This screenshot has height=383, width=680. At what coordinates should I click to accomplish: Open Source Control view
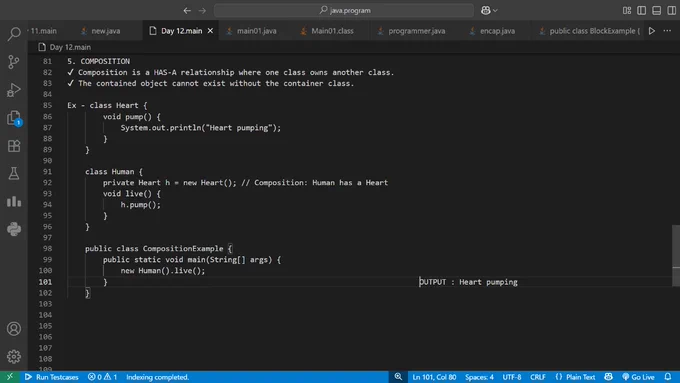(14, 62)
